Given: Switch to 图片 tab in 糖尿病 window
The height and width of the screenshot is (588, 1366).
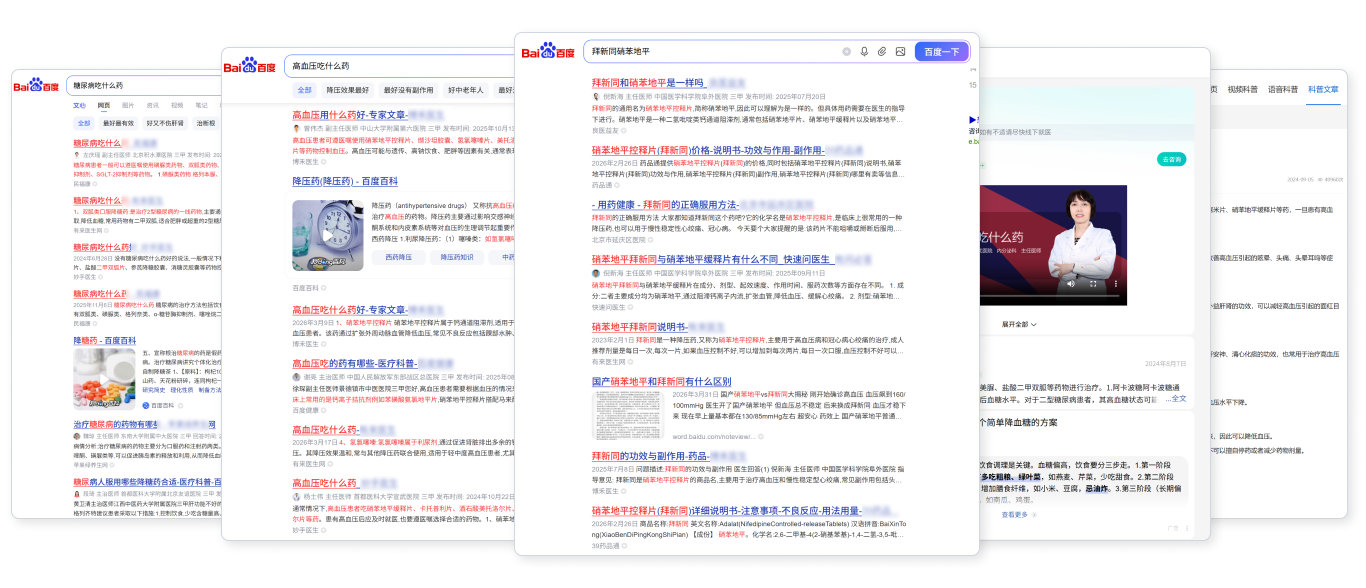Looking at the screenshot, I should [x=128, y=105].
